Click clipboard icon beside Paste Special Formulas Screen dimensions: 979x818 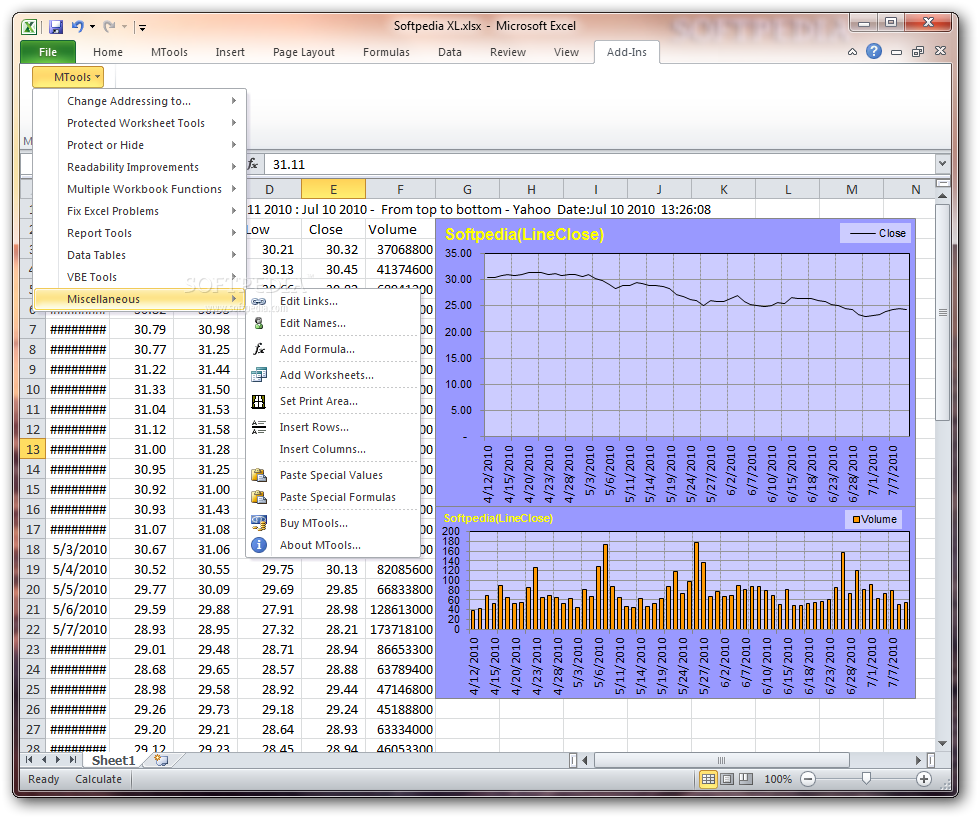pyautogui.click(x=258, y=498)
